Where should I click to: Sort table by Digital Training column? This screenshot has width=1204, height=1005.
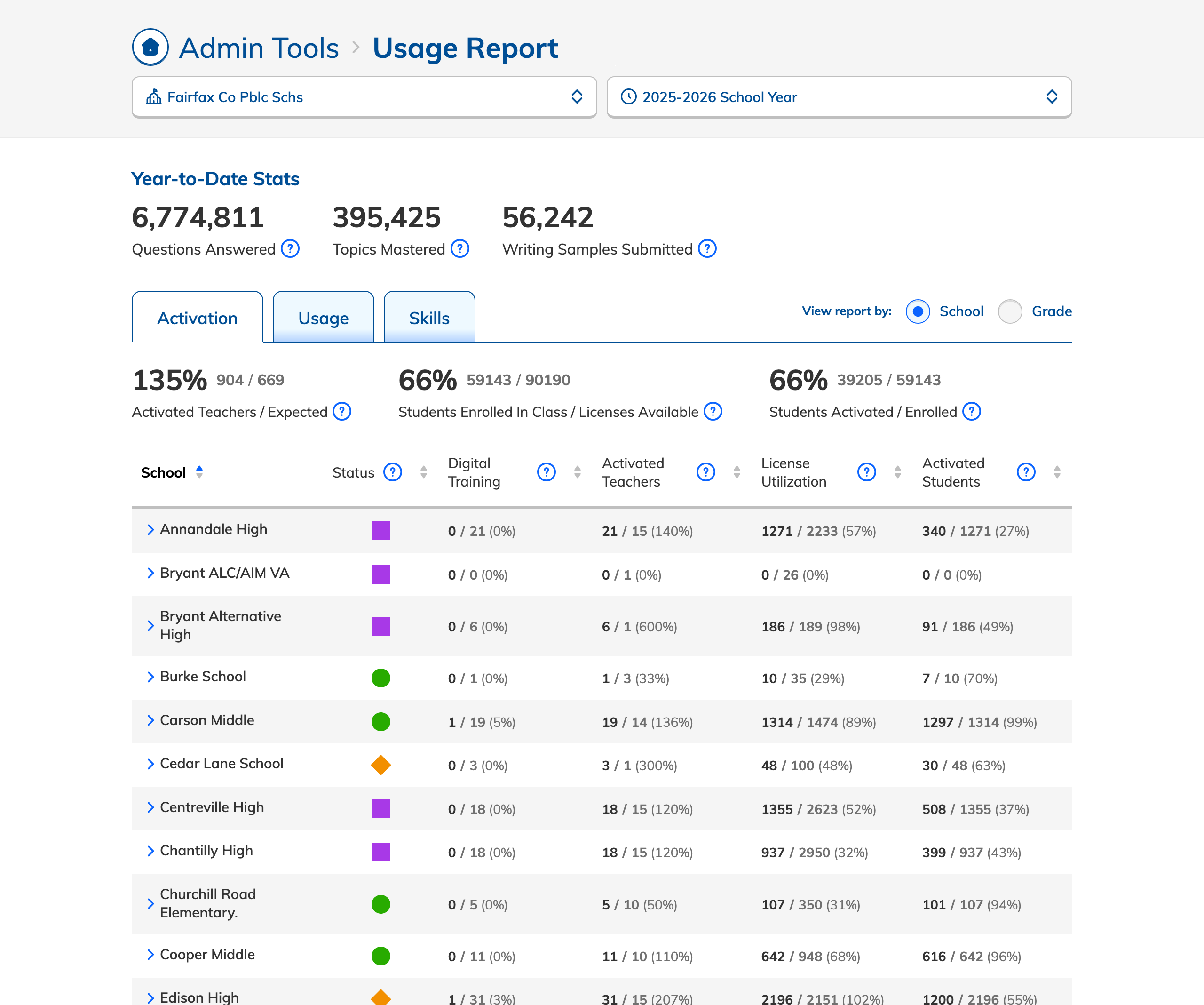(578, 472)
